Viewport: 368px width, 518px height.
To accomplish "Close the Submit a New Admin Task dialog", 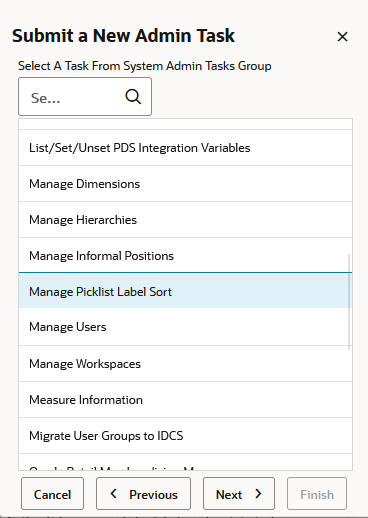I will (342, 36).
